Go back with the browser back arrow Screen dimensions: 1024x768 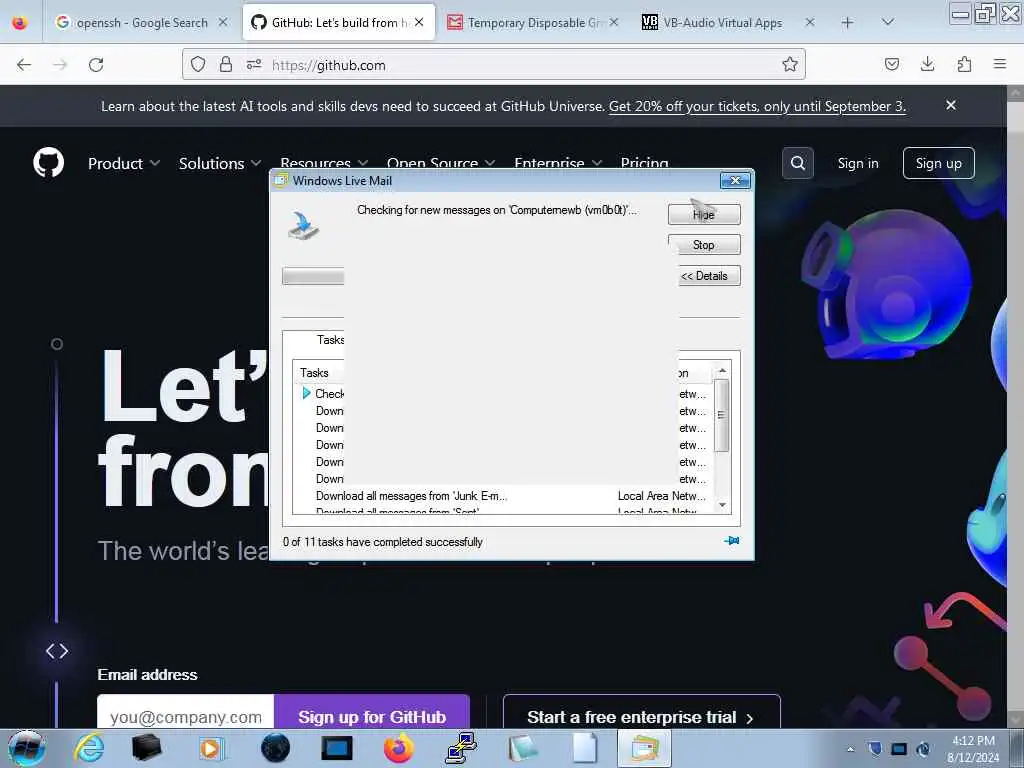click(x=24, y=65)
